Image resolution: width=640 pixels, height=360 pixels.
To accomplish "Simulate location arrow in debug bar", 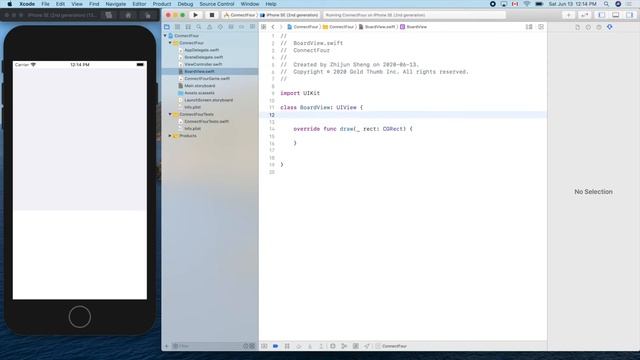I will pos(367,346).
